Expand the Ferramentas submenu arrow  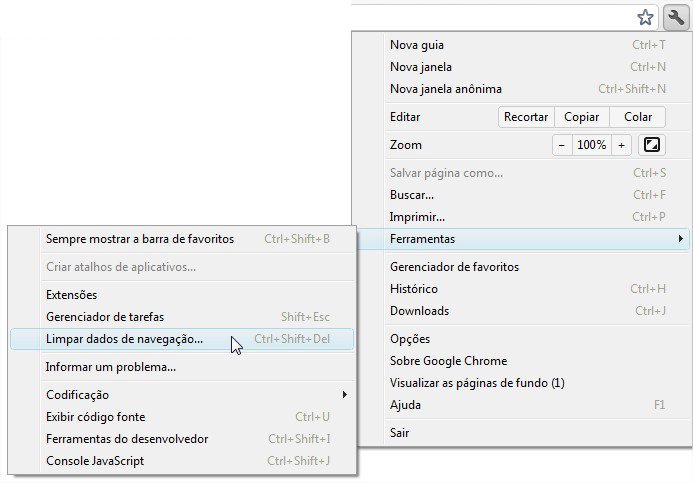click(680, 239)
